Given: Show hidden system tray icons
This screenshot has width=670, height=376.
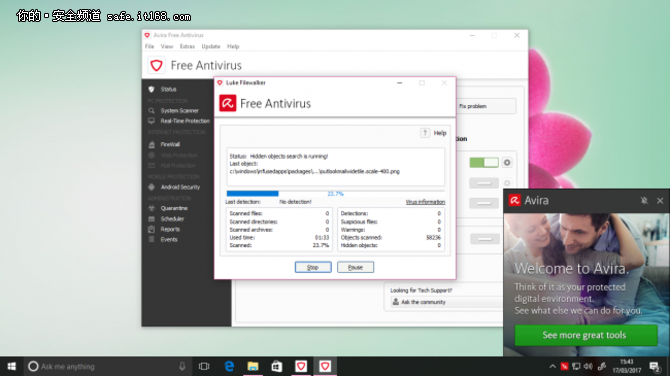Looking at the screenshot, I should click(552, 366).
